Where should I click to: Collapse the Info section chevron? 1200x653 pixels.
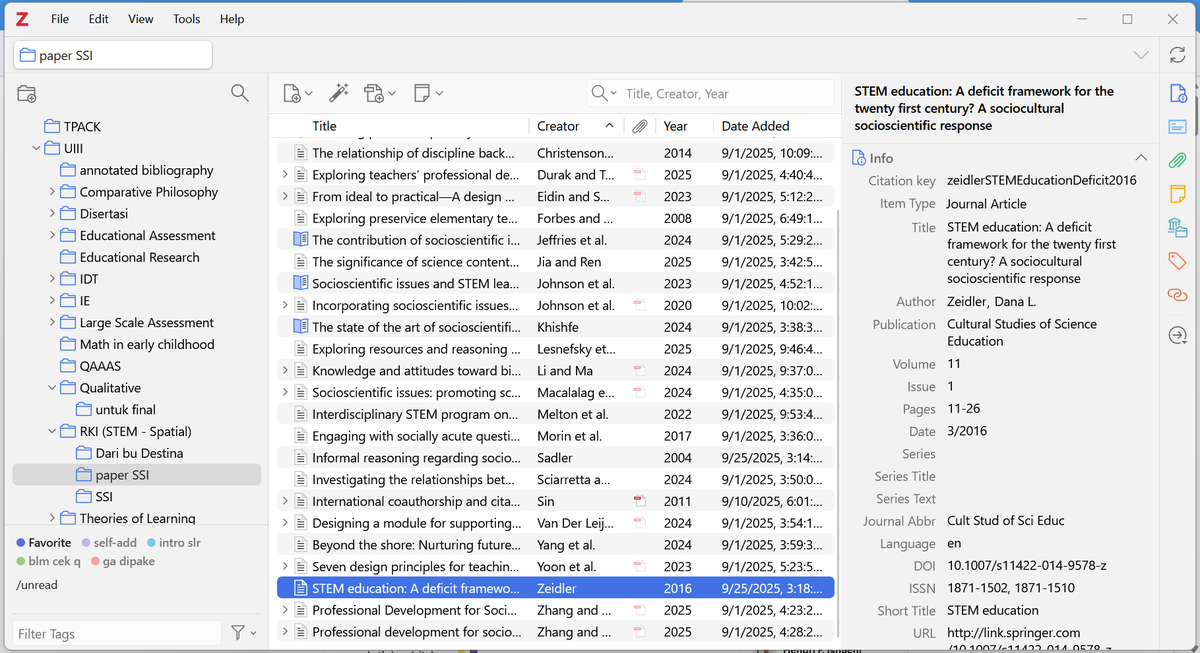(x=1141, y=158)
